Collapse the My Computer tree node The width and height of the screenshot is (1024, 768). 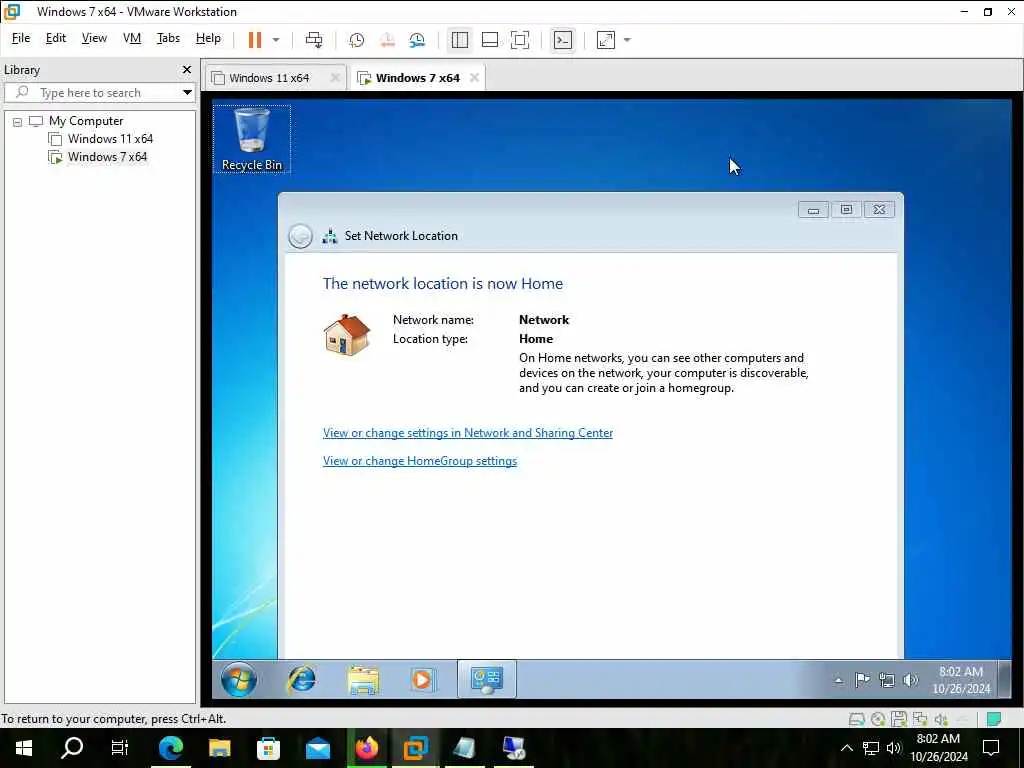(x=18, y=122)
